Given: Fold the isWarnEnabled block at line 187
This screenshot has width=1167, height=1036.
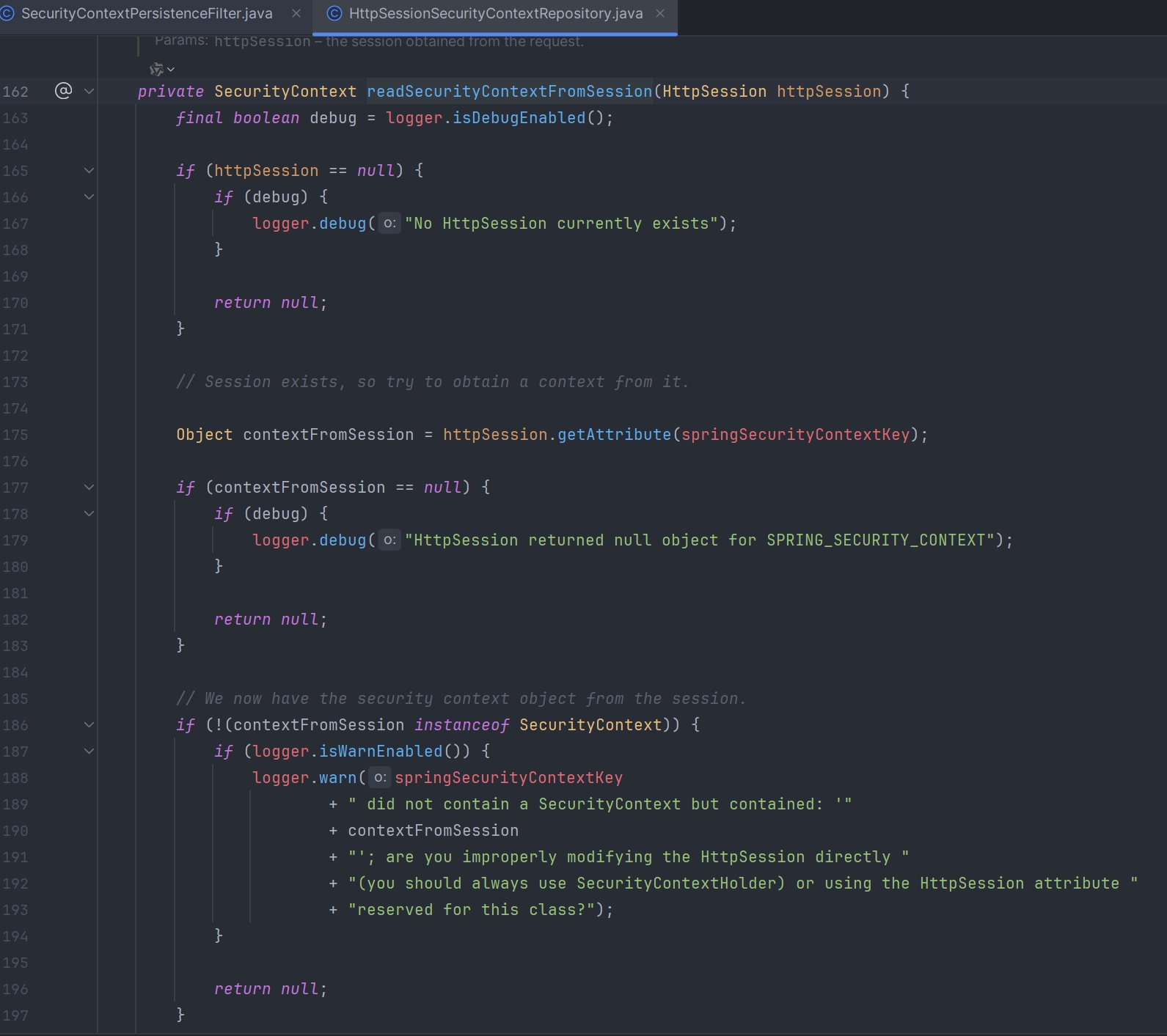Looking at the screenshot, I should (89, 751).
